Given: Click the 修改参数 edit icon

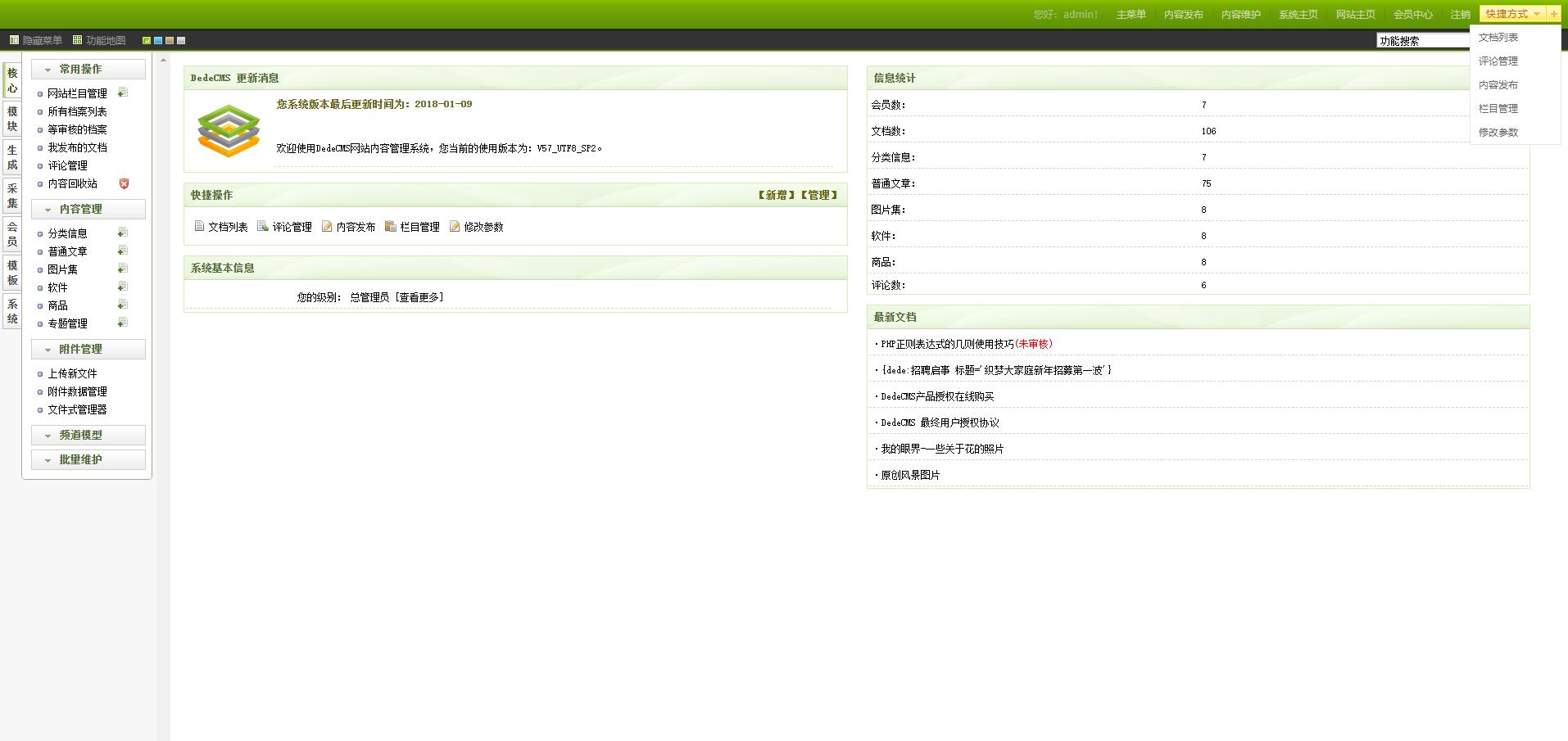Looking at the screenshot, I should [455, 227].
